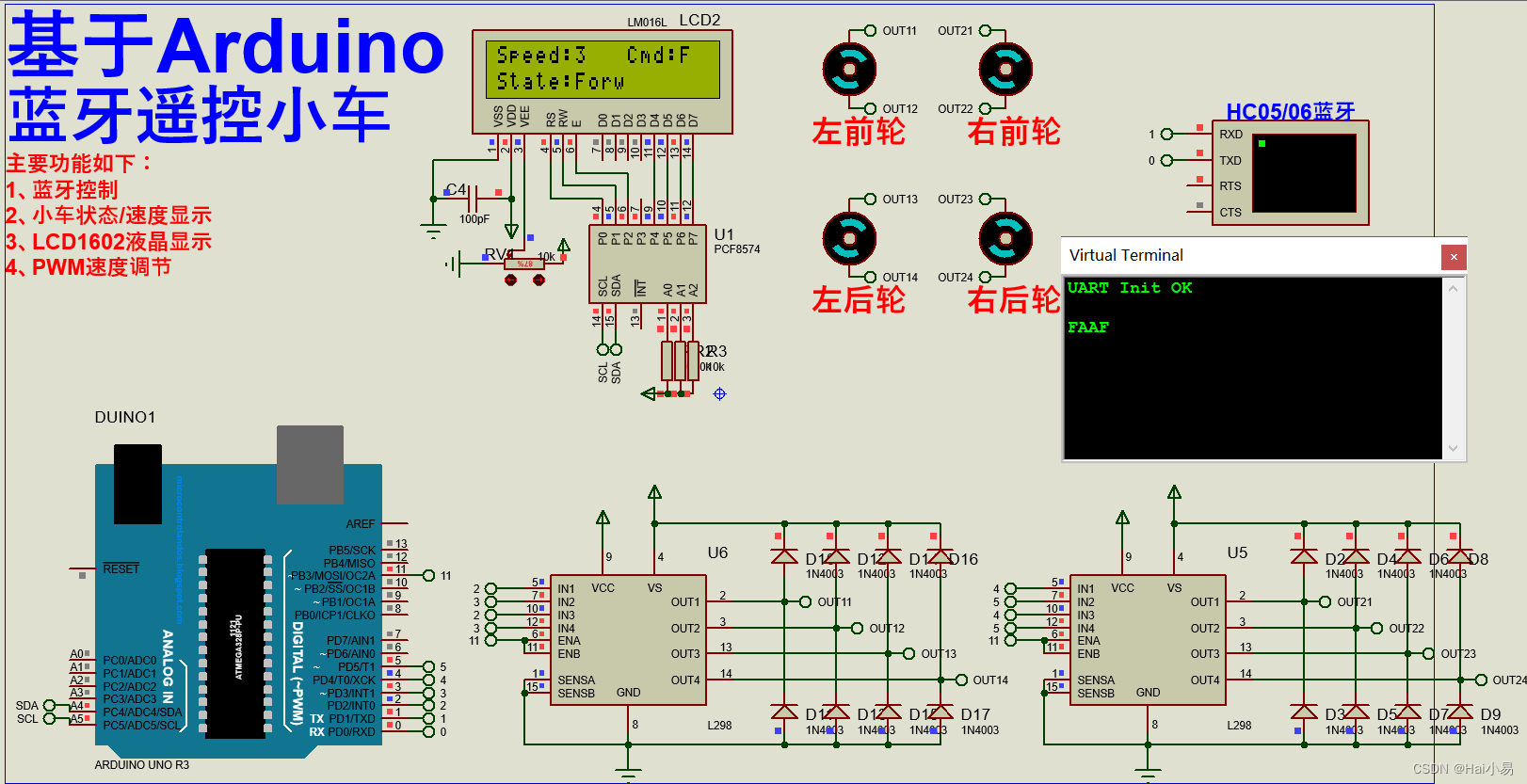Select the U5 L298 motor driver

coord(1148,640)
